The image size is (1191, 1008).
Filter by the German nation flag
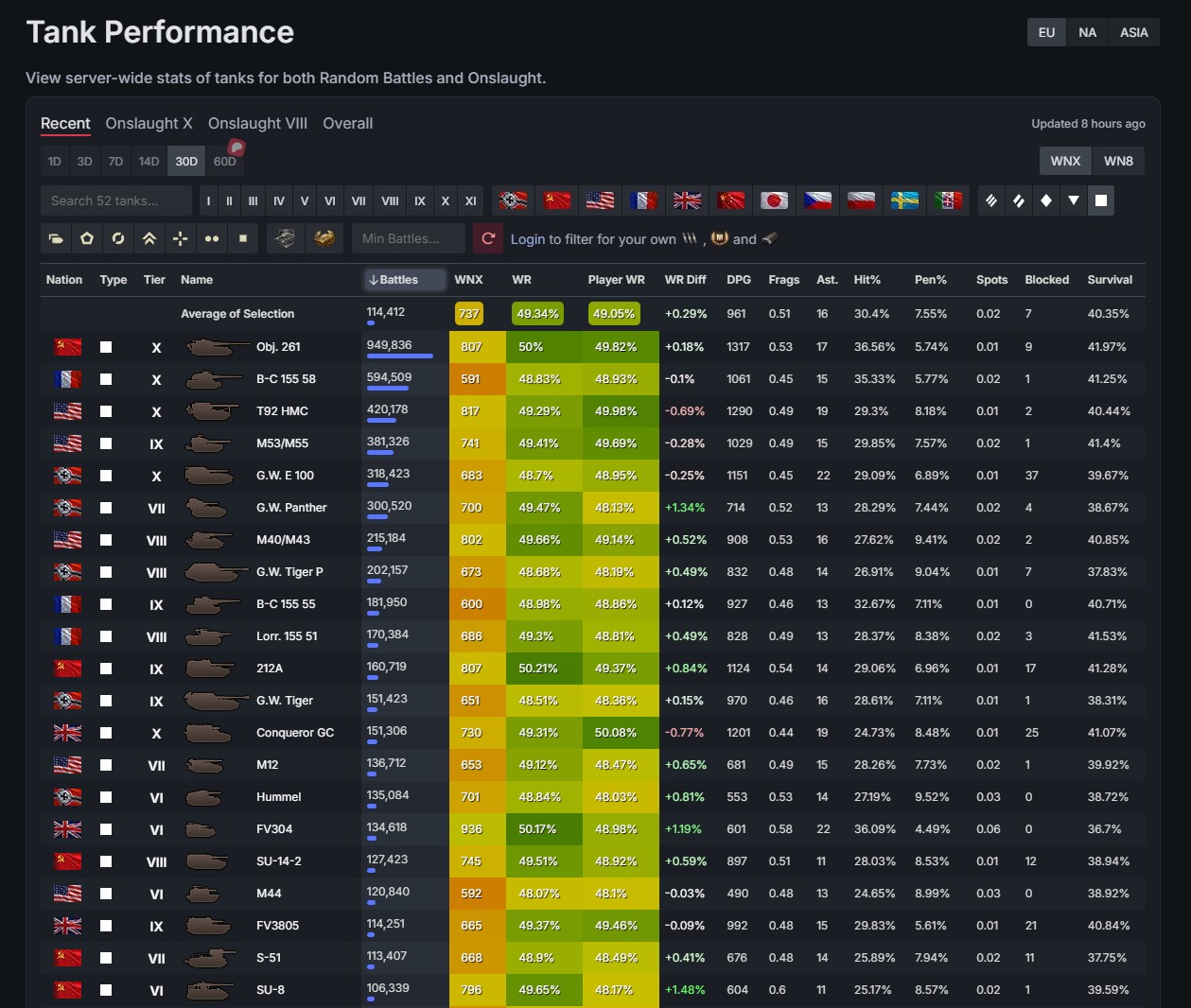coord(514,200)
